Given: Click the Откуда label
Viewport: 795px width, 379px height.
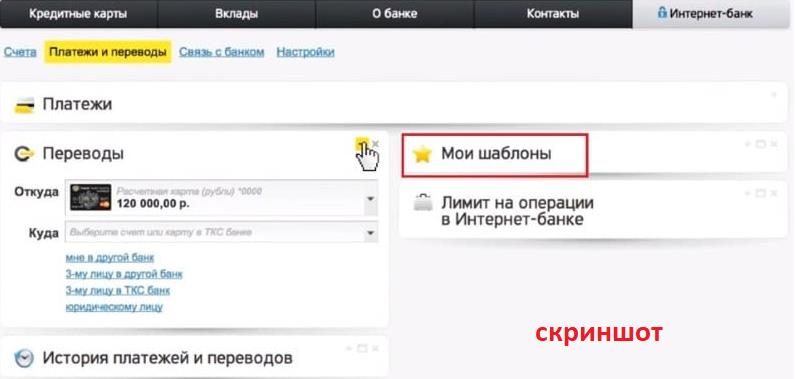Looking at the screenshot, I should [x=37, y=193].
